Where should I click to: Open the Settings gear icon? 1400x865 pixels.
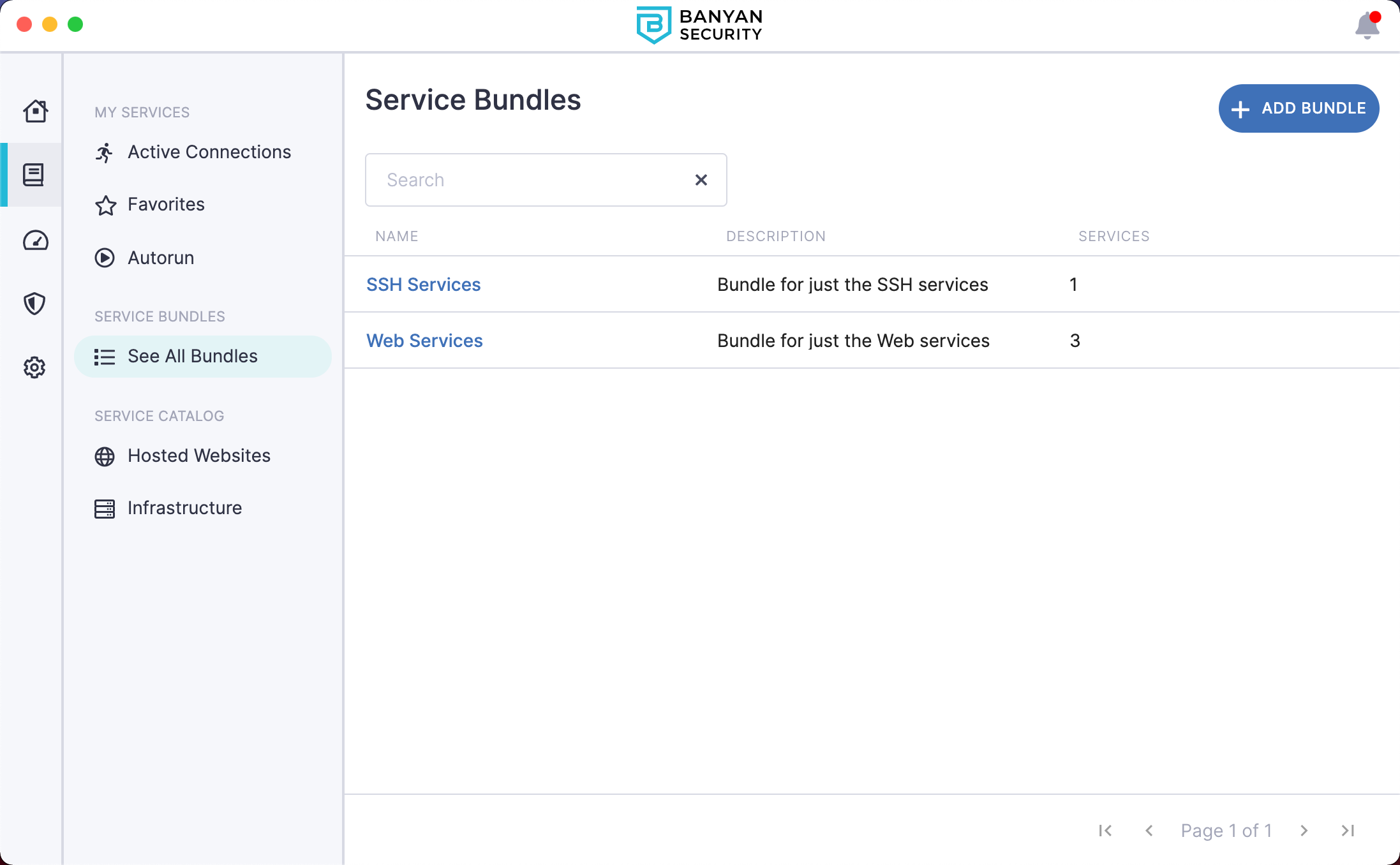pyautogui.click(x=34, y=367)
